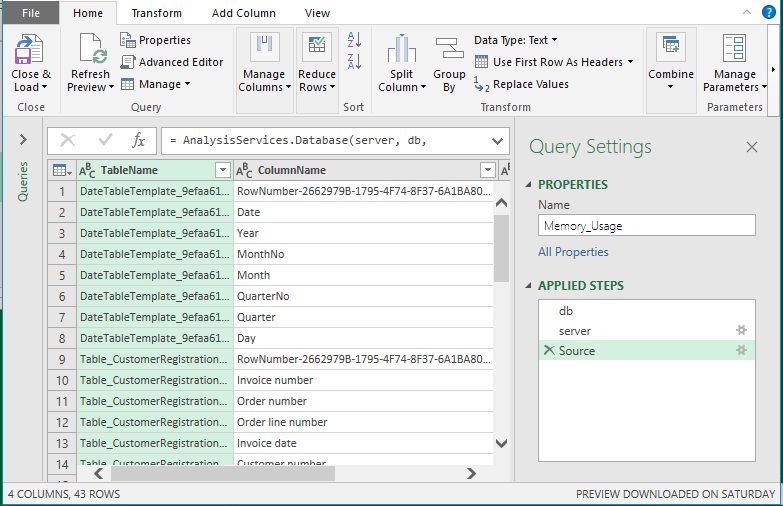Click the vertical scrollbar thumb
This screenshot has height=506, width=783.
pos(501,248)
